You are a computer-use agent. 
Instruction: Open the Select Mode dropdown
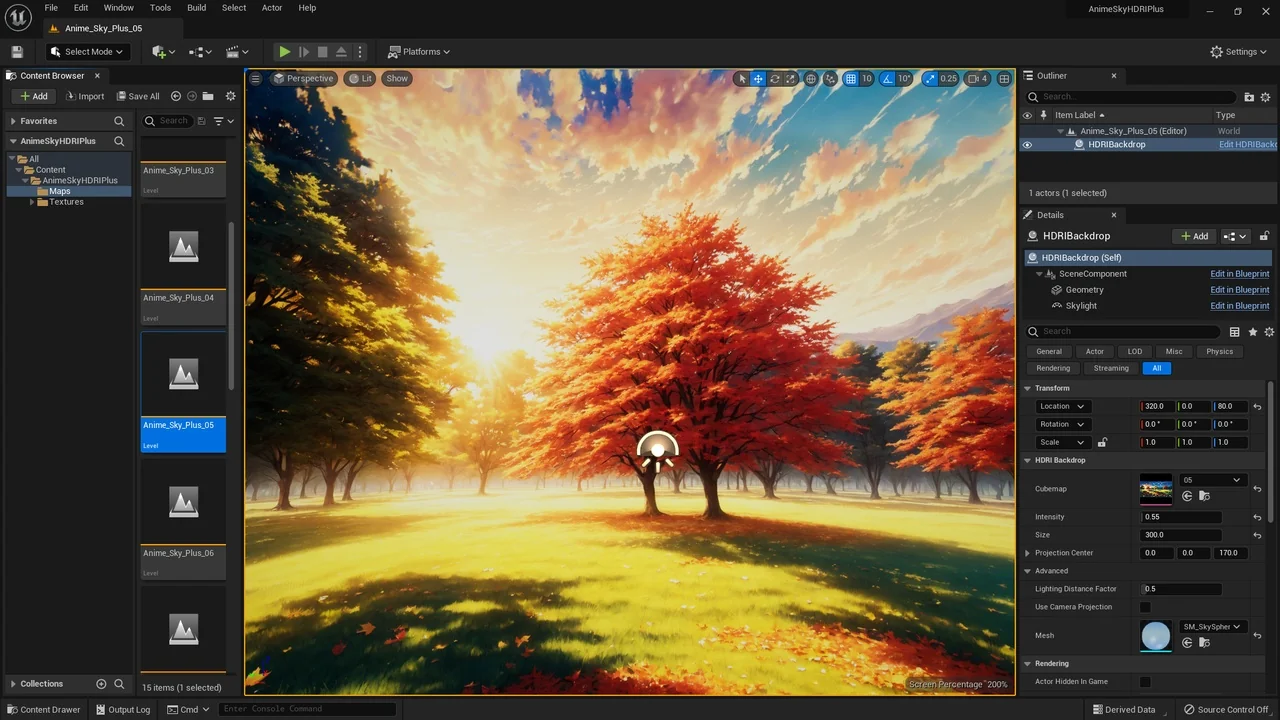coord(87,52)
